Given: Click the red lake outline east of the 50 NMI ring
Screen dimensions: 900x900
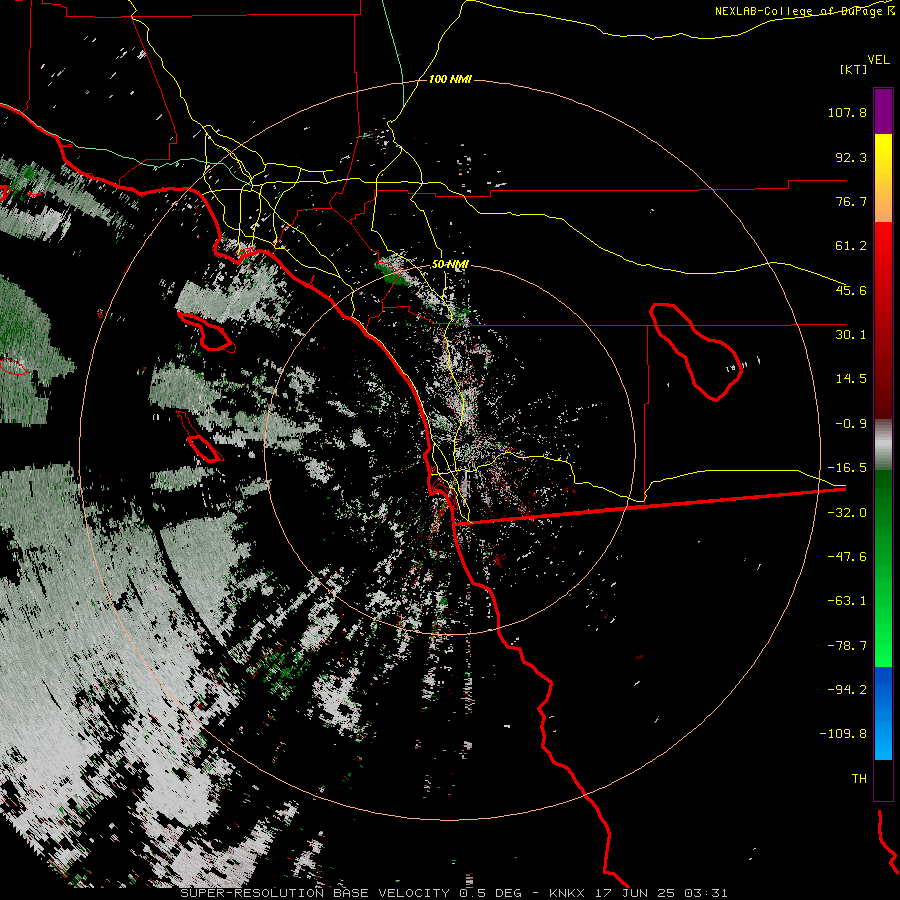Looking at the screenshot, I should coord(696,352).
